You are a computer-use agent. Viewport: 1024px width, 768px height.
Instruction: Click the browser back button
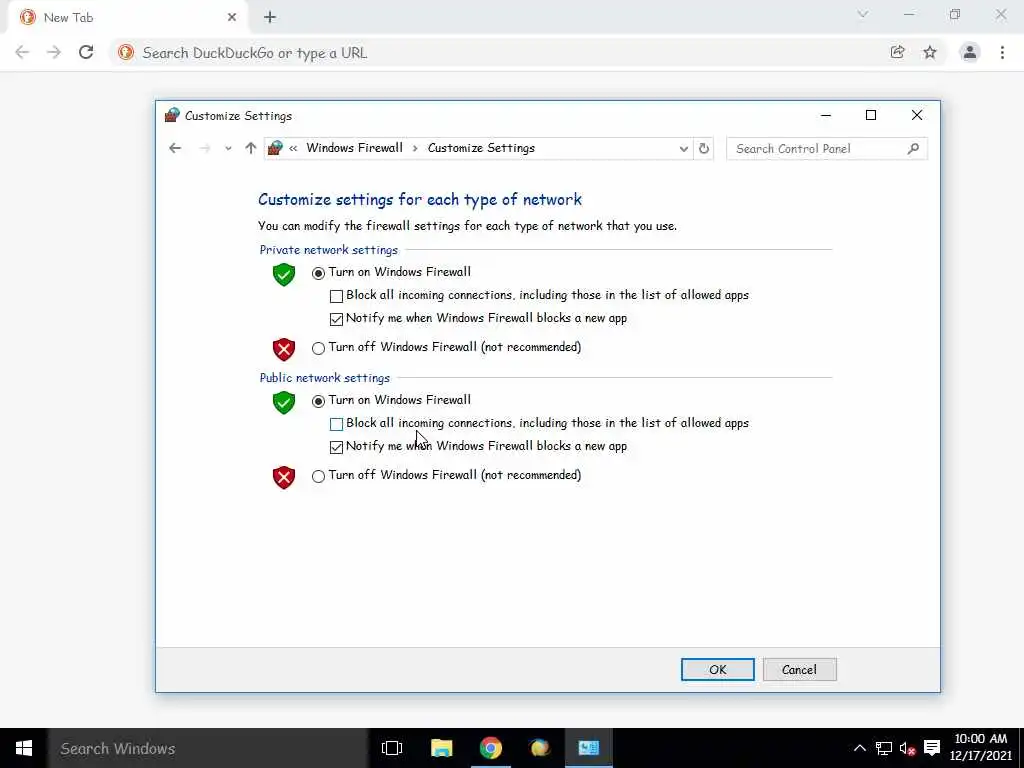pos(22,52)
